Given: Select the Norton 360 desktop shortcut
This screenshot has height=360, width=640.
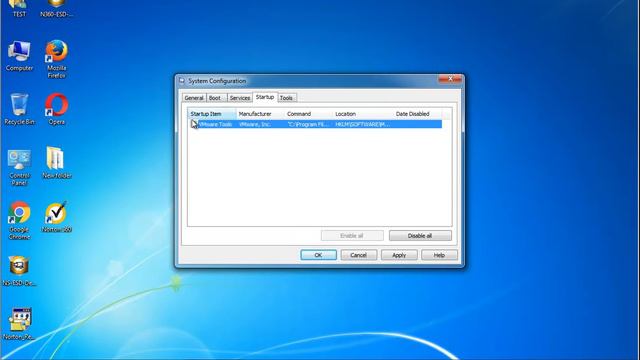Looking at the screenshot, I should point(56,217).
